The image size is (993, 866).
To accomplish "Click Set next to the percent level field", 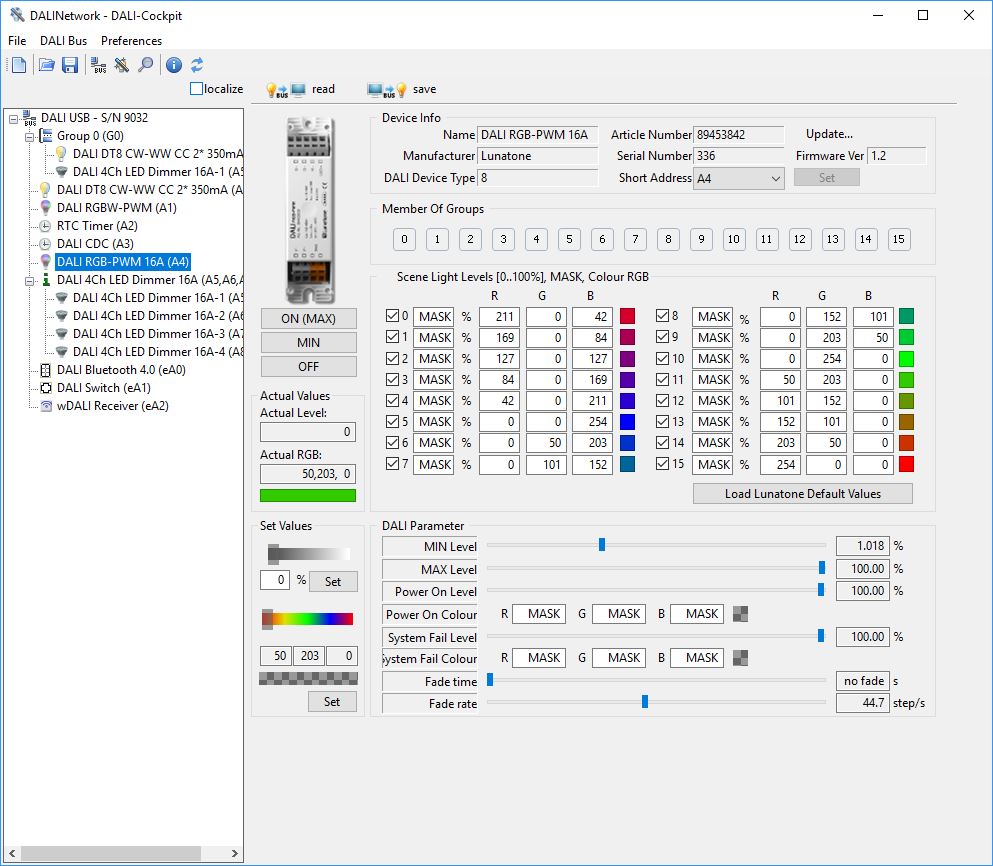I will point(333,582).
